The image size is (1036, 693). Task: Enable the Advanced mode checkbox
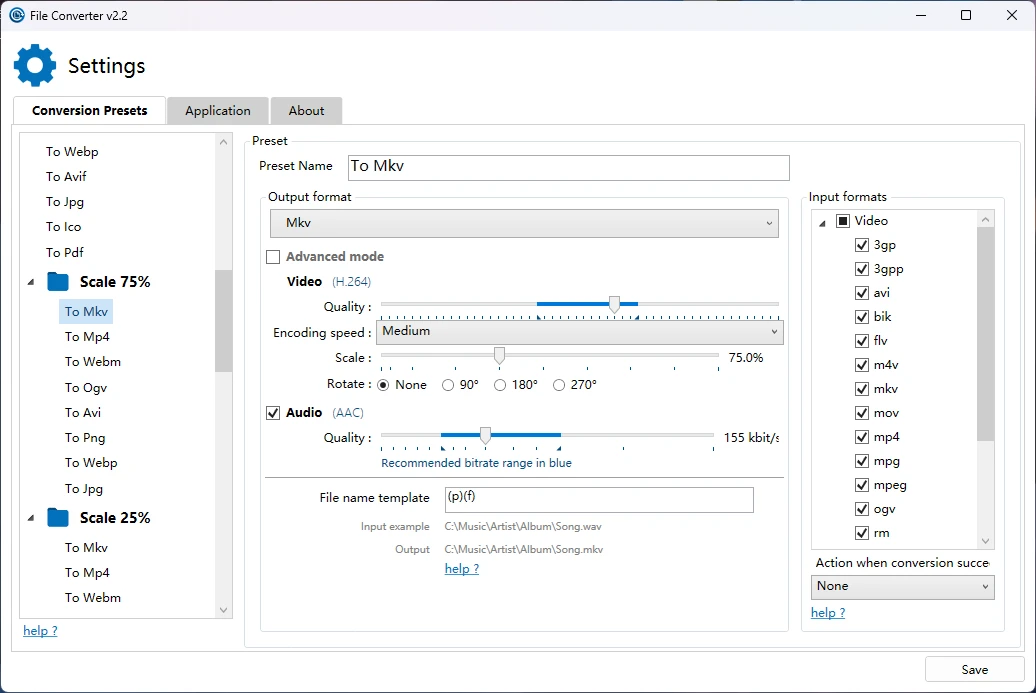click(273, 257)
